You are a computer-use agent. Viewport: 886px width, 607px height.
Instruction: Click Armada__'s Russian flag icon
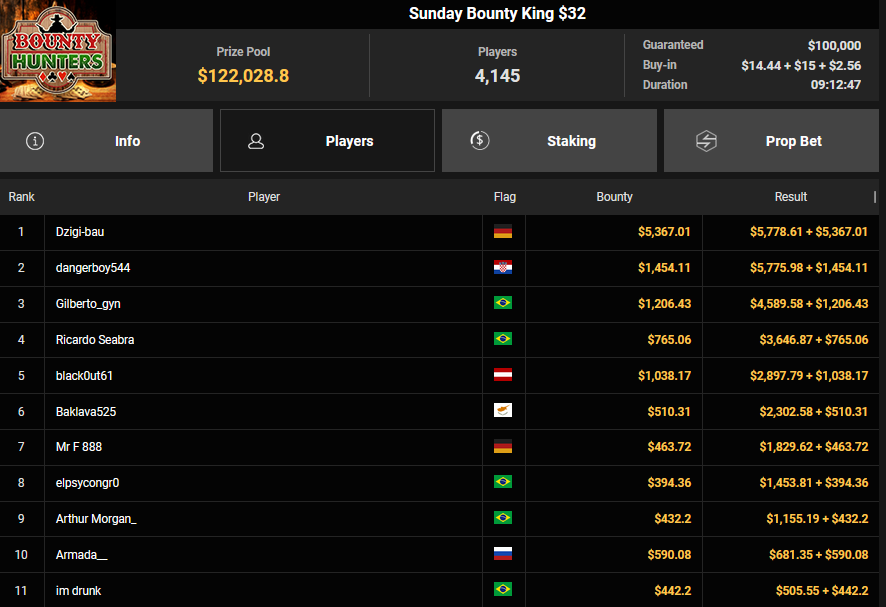503,555
